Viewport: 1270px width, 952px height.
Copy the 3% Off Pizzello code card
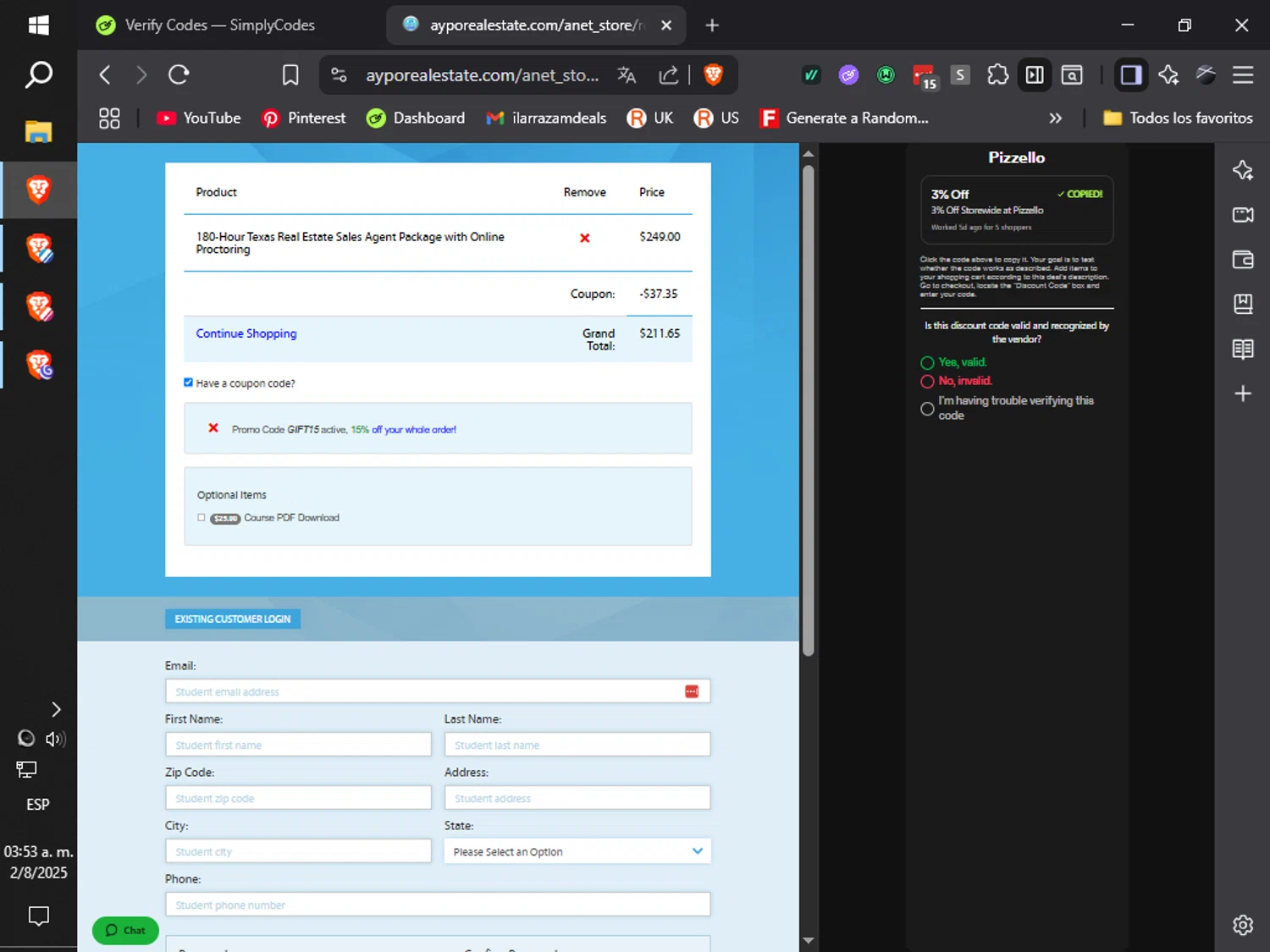click(1017, 209)
